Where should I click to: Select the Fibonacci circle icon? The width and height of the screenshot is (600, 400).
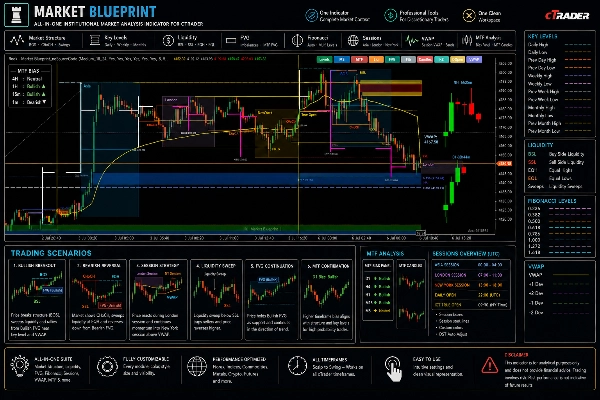297,41
